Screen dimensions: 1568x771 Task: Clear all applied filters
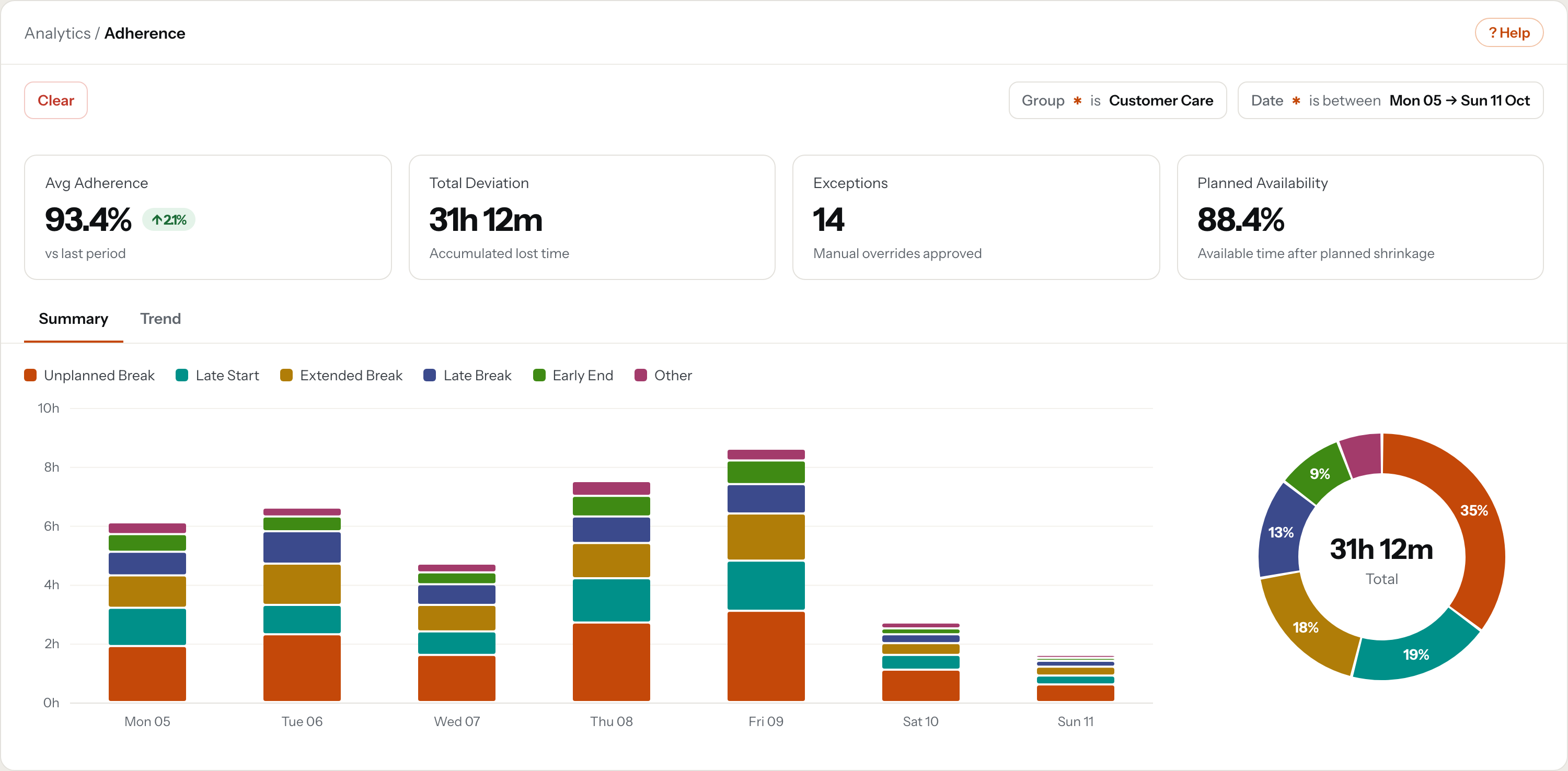(x=56, y=100)
